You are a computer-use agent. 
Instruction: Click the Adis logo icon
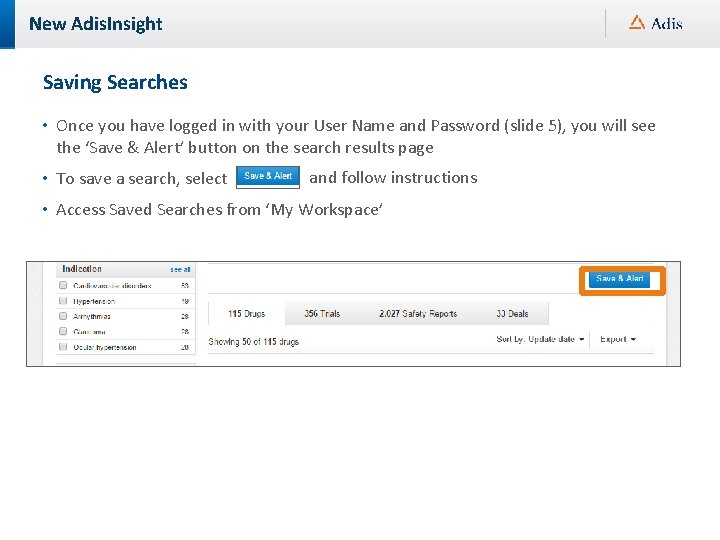[637, 22]
